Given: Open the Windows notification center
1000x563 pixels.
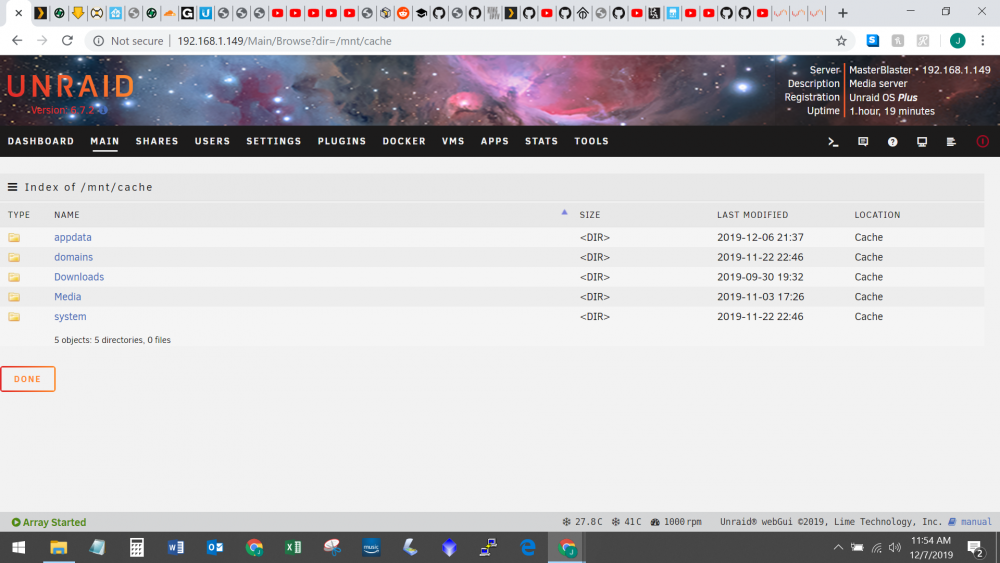Looking at the screenshot, I should pyautogui.click(x=975, y=548).
